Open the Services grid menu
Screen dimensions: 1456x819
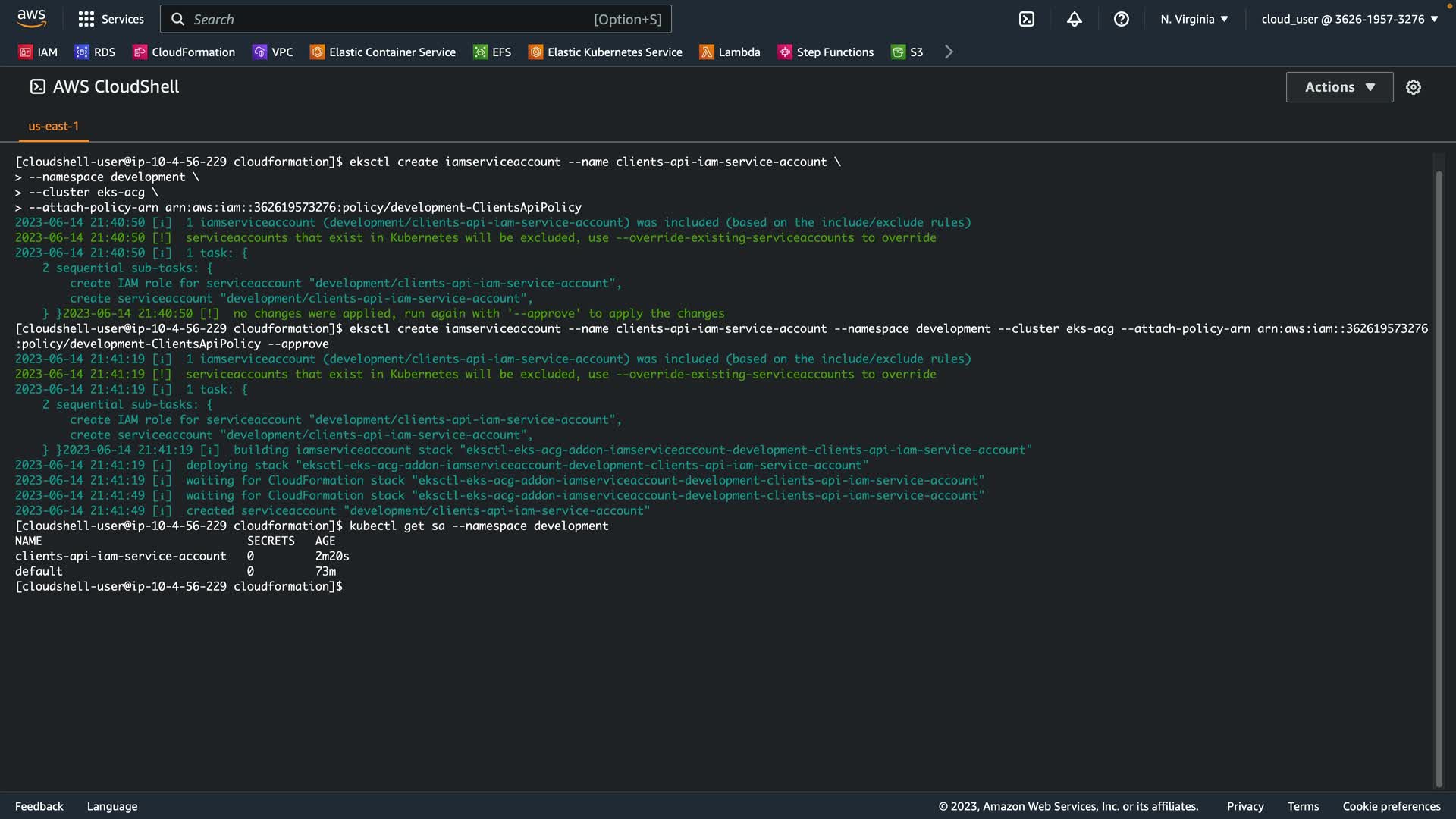[111, 19]
